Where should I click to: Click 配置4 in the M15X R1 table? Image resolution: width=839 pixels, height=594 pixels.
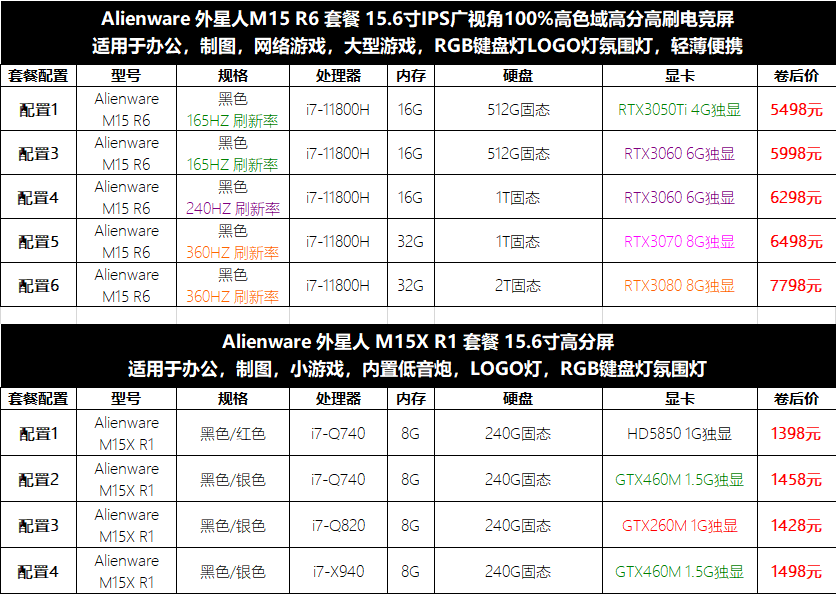tap(38, 572)
